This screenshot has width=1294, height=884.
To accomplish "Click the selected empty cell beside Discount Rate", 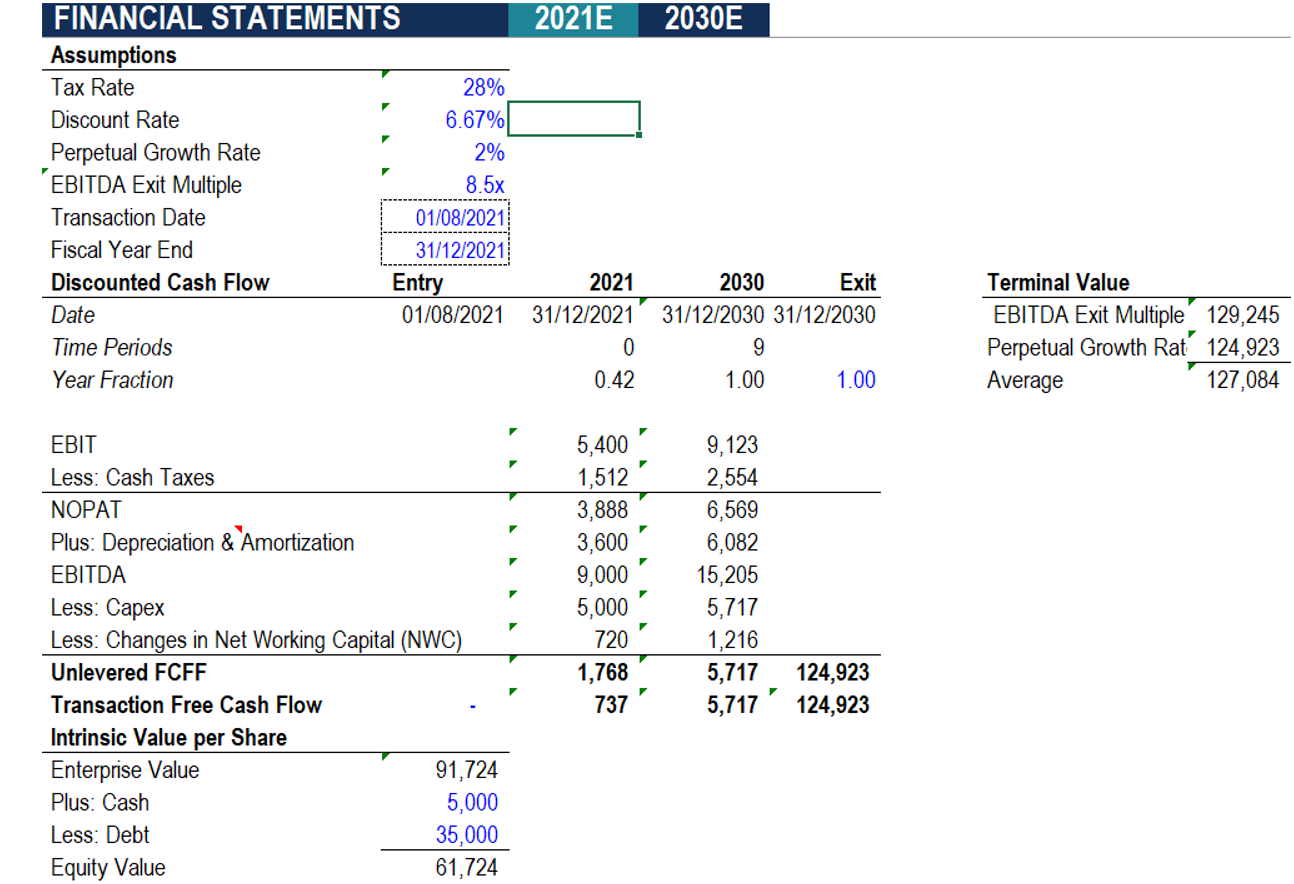I will tap(575, 118).
